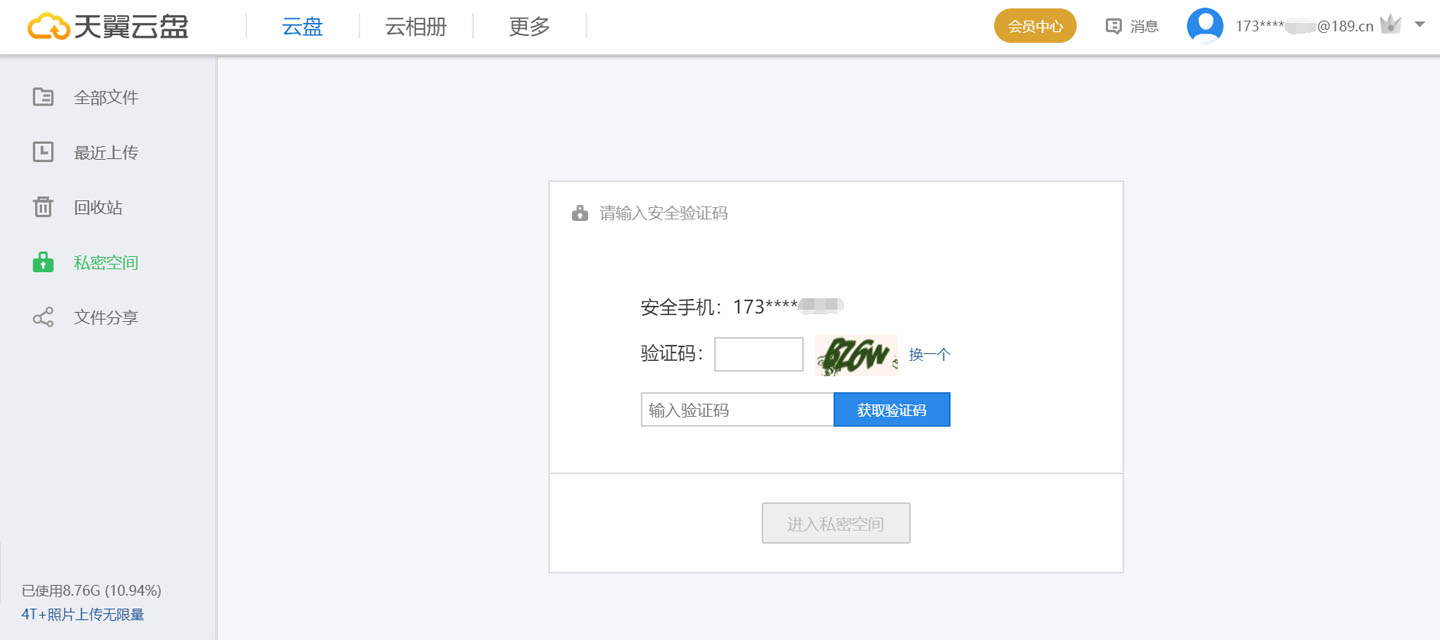1440x640 pixels.
Task: Switch to the 云相册 tab
Action: pyautogui.click(x=415, y=27)
